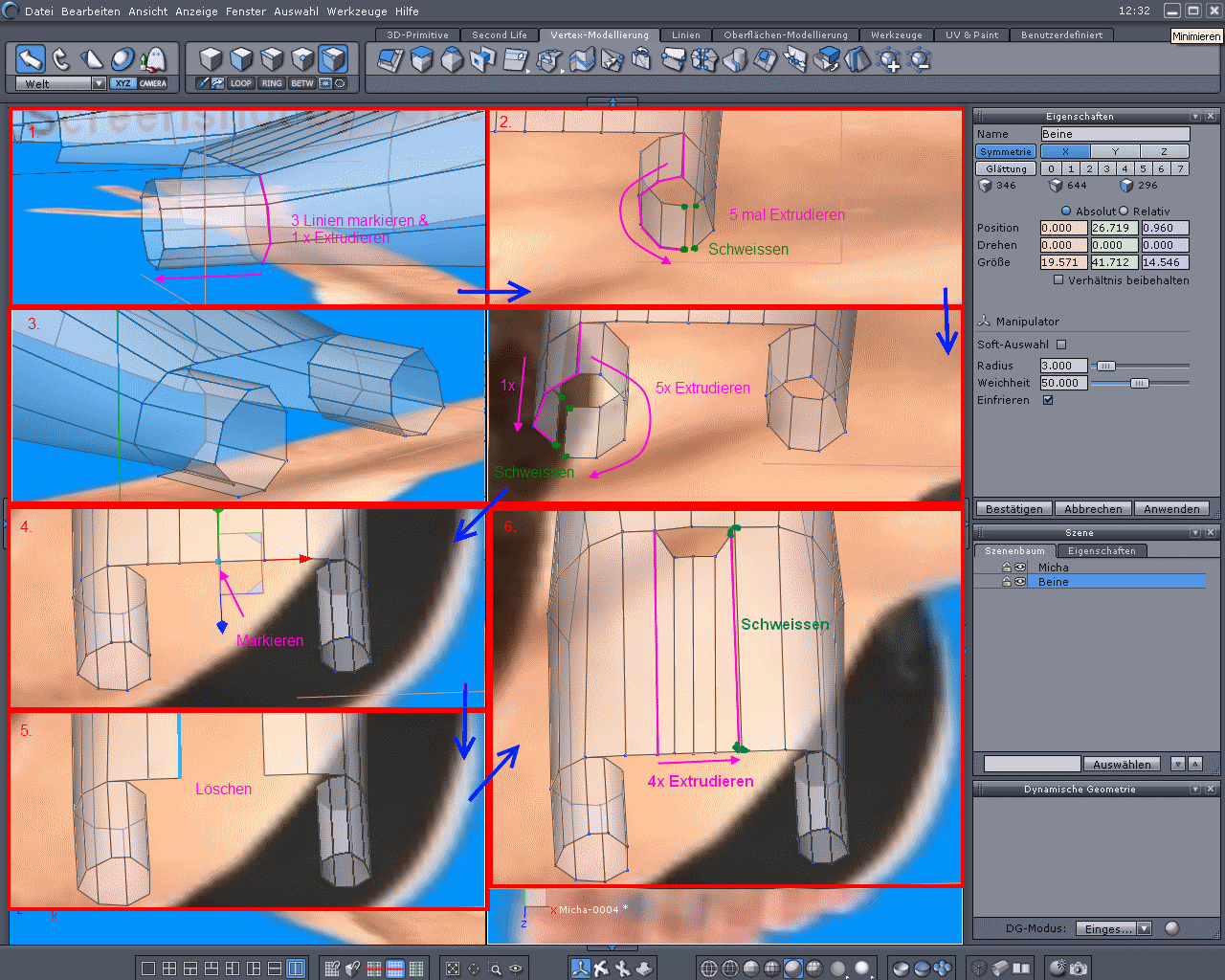Screen dimensions: 1225x980
Task: Click the first Vertex-Modellierung extrude tool icon
Action: click(390, 60)
